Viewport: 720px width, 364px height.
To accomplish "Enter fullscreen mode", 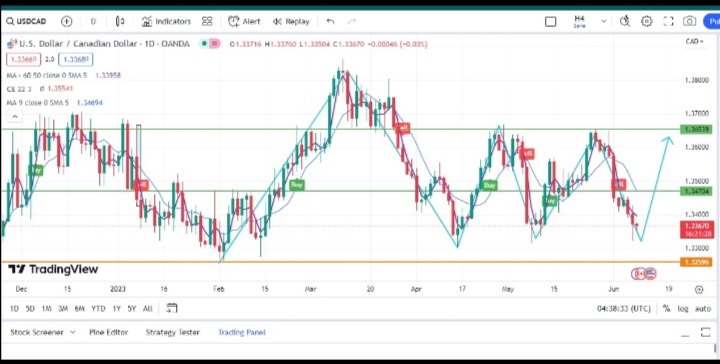I will [668, 21].
